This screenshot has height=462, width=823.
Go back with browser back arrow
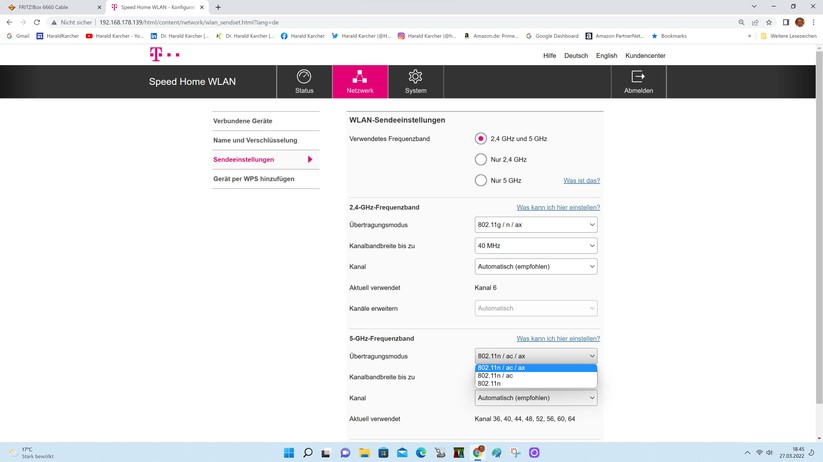pos(9,22)
